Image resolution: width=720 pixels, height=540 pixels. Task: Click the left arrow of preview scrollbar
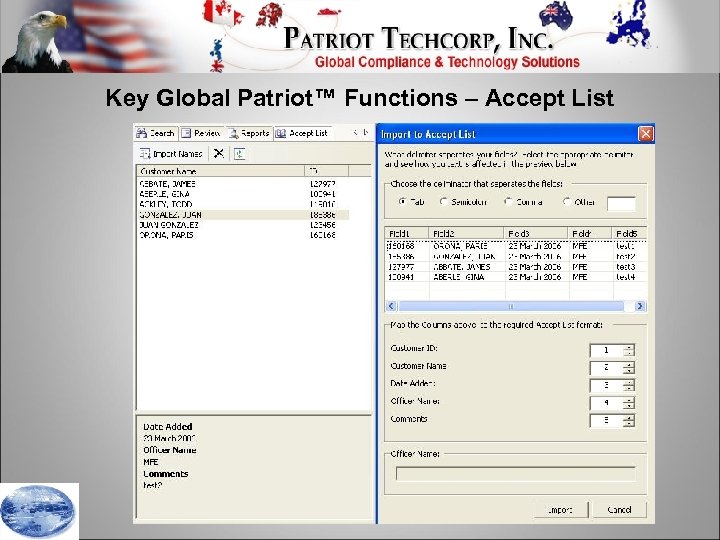(391, 306)
